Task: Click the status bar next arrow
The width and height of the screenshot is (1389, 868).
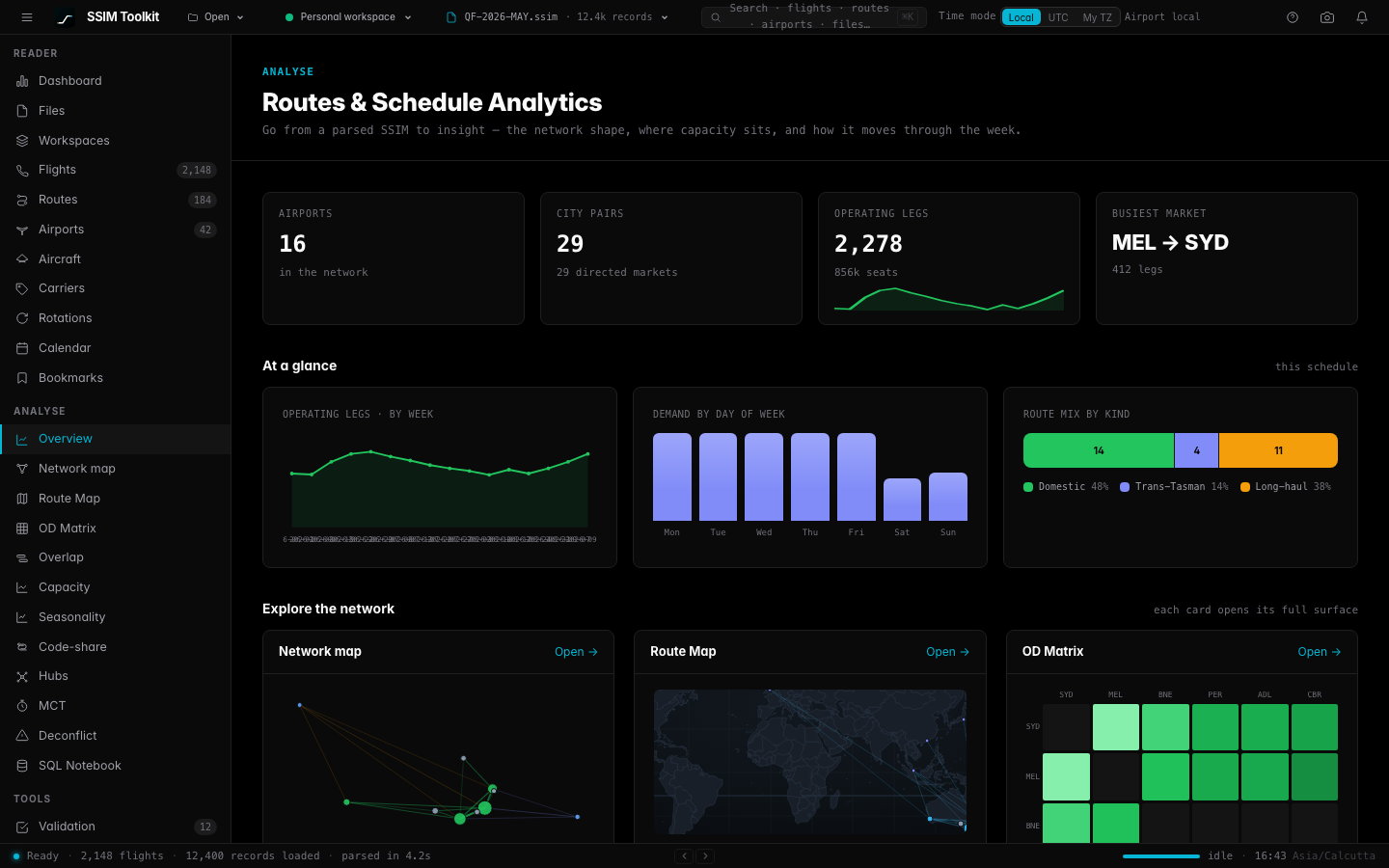Action: tap(705, 855)
